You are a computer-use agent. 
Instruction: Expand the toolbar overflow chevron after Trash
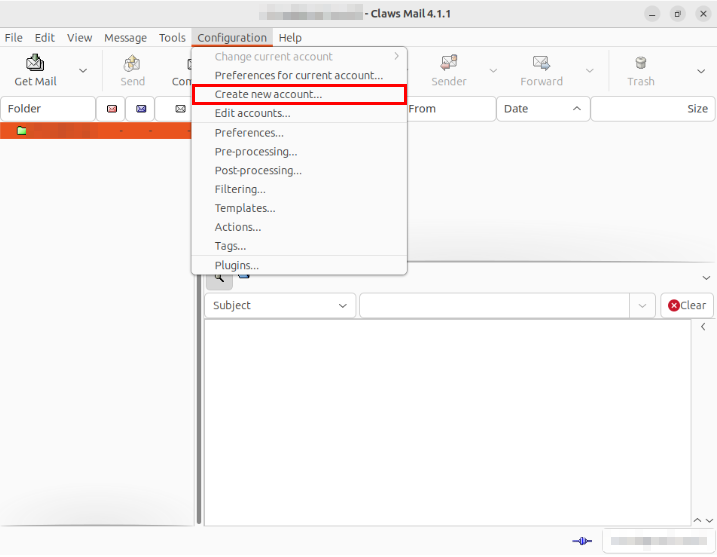[x=701, y=71]
